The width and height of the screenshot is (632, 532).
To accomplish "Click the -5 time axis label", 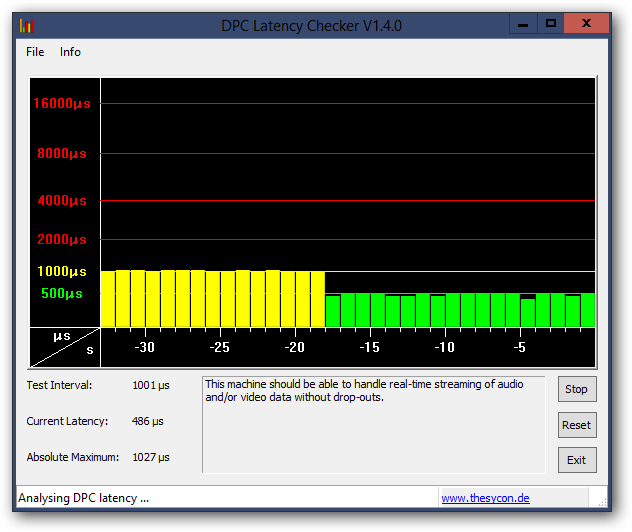I will click(x=520, y=347).
